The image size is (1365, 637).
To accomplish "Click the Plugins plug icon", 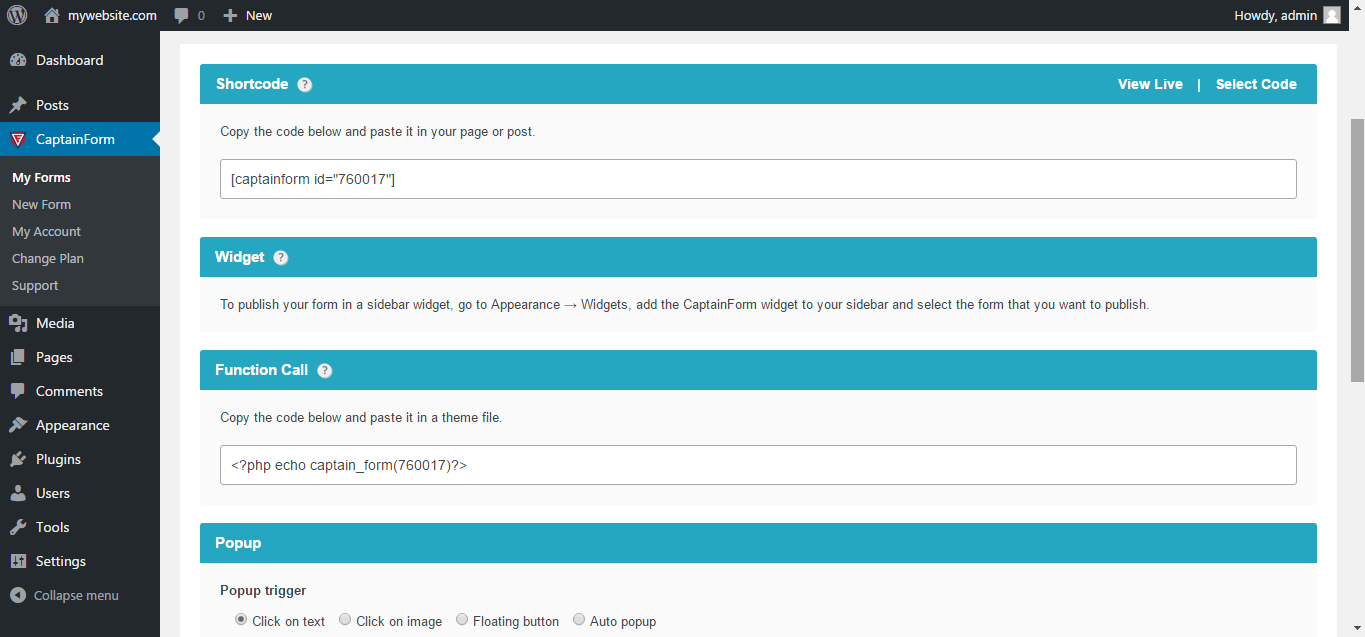I will tap(18, 459).
